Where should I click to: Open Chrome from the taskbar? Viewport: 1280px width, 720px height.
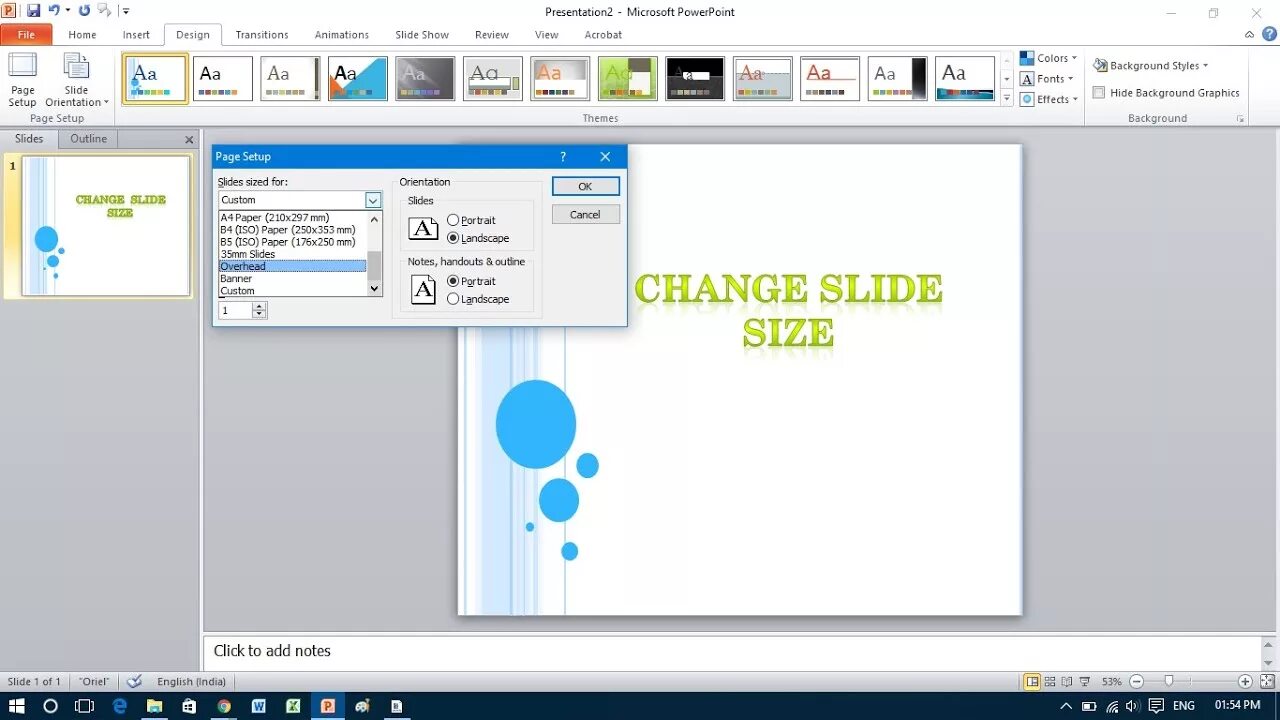point(224,706)
